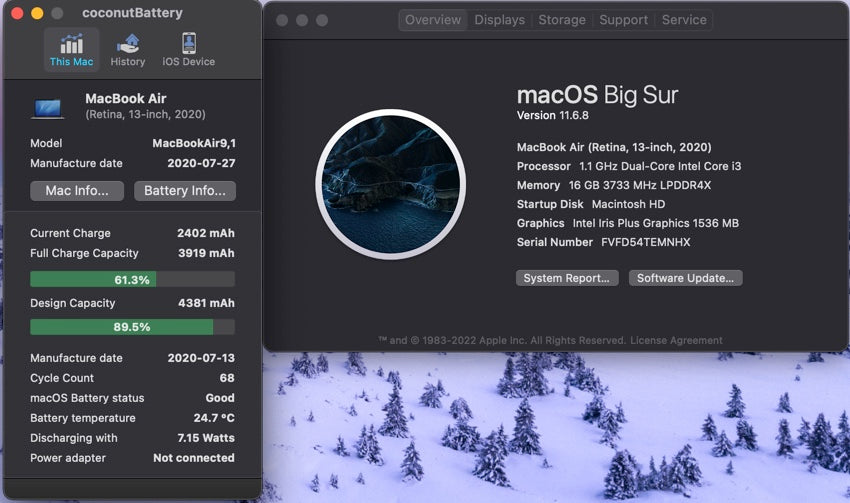Open the History view in coconutBattery
Screen dimensions: 850x503
(x=128, y=49)
